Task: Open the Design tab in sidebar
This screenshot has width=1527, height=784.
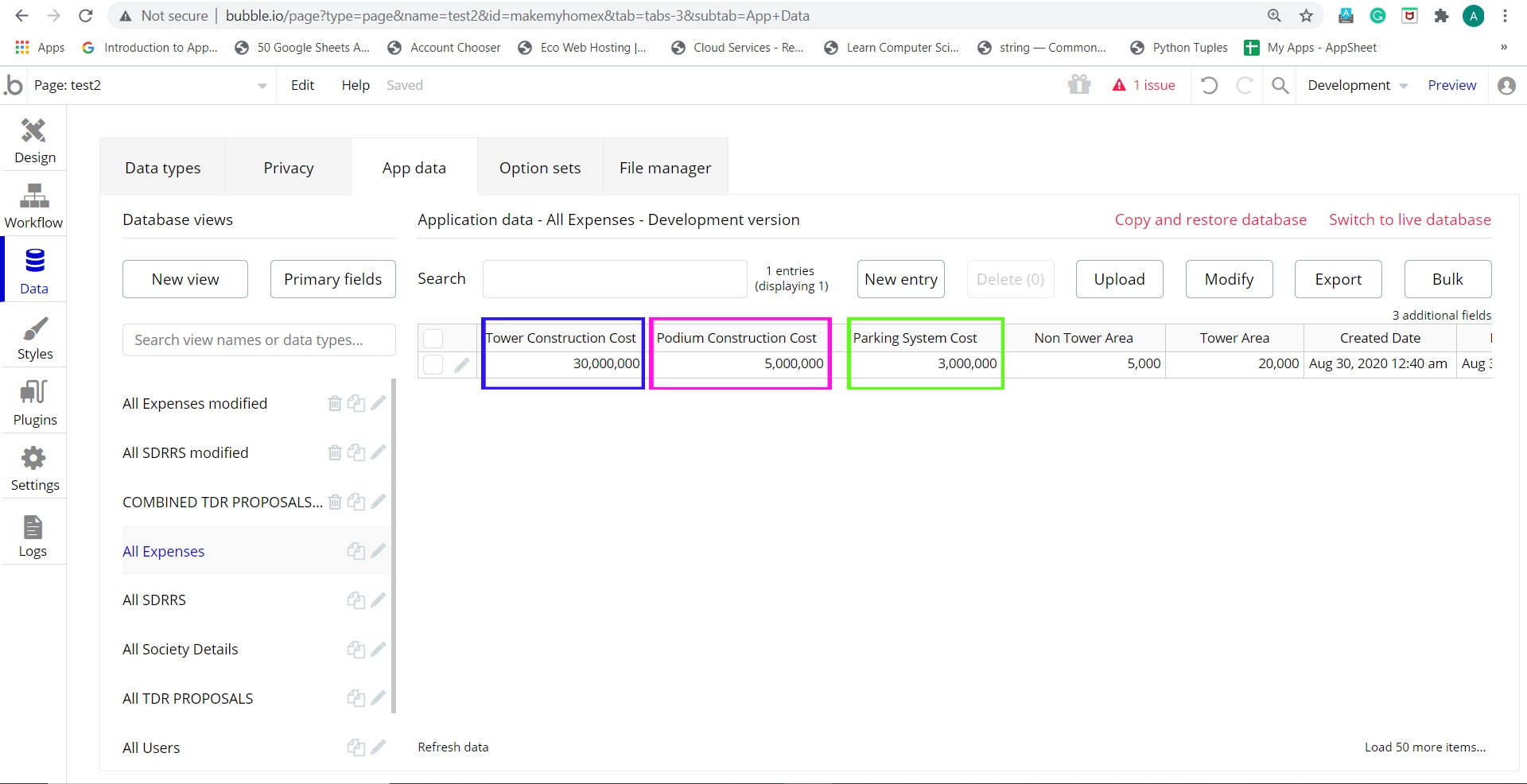Action: (x=34, y=141)
